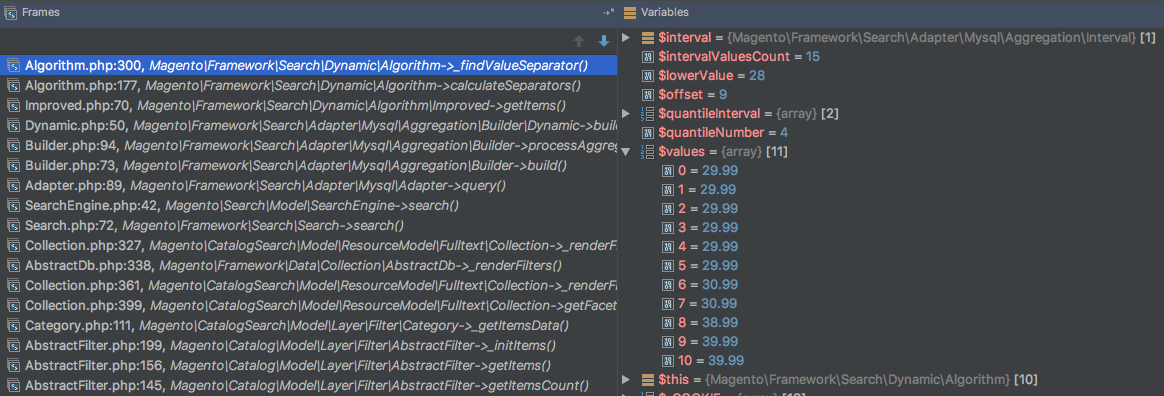
Task: Expand the $quantileInterval array
Action: click(626, 114)
